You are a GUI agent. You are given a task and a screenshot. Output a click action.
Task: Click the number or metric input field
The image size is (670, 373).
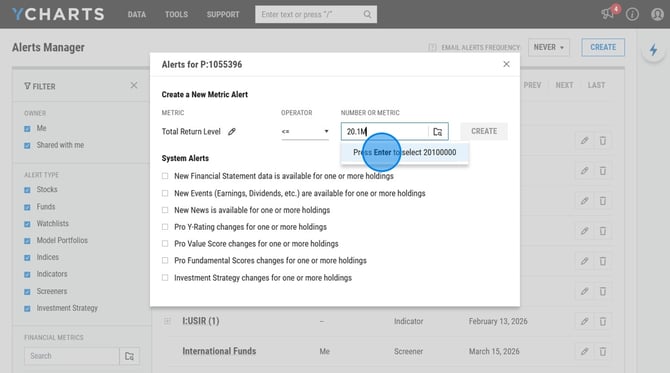pos(385,132)
